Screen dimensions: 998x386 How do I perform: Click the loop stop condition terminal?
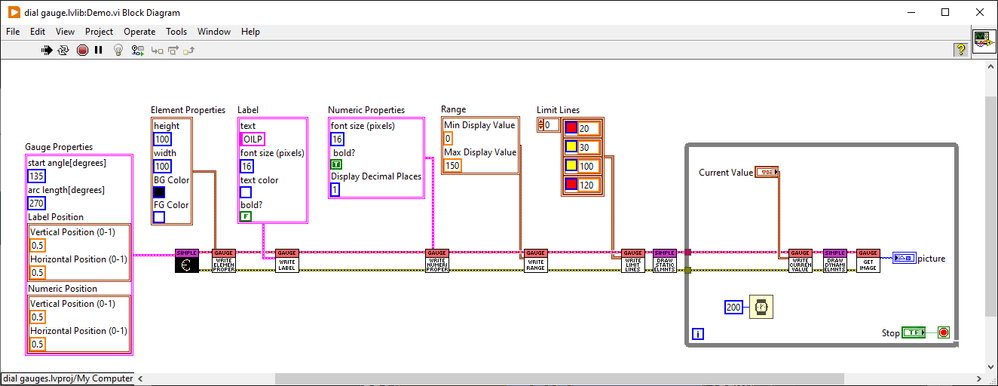943,332
